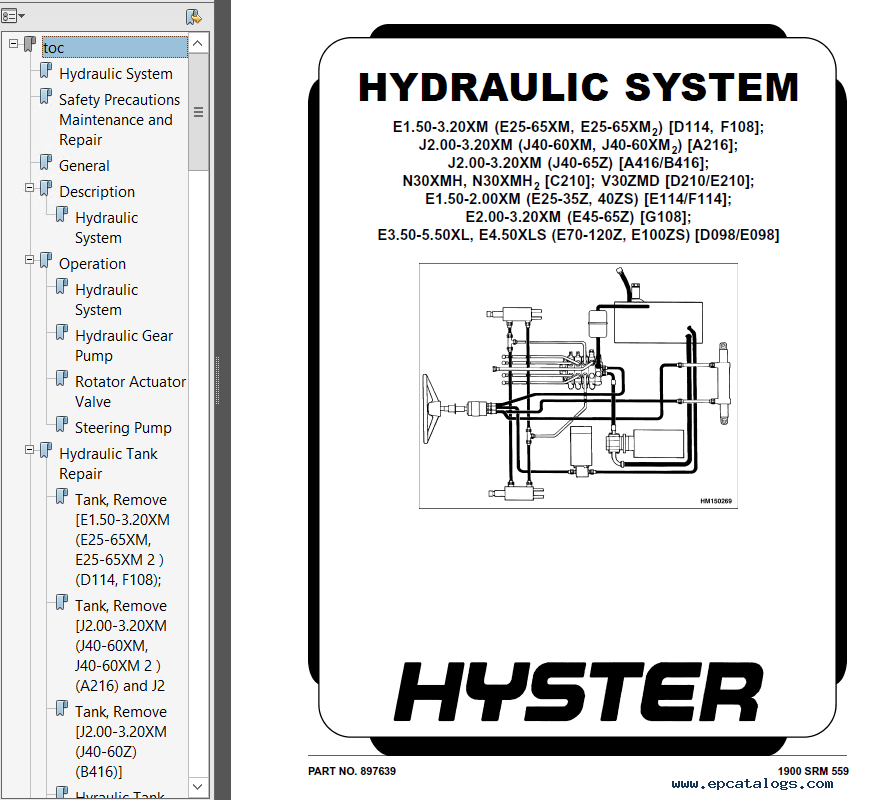Click the N30XMH, N30XMH2 [C210] model line
Viewport: 884px width, 800px height.
pos(498,182)
